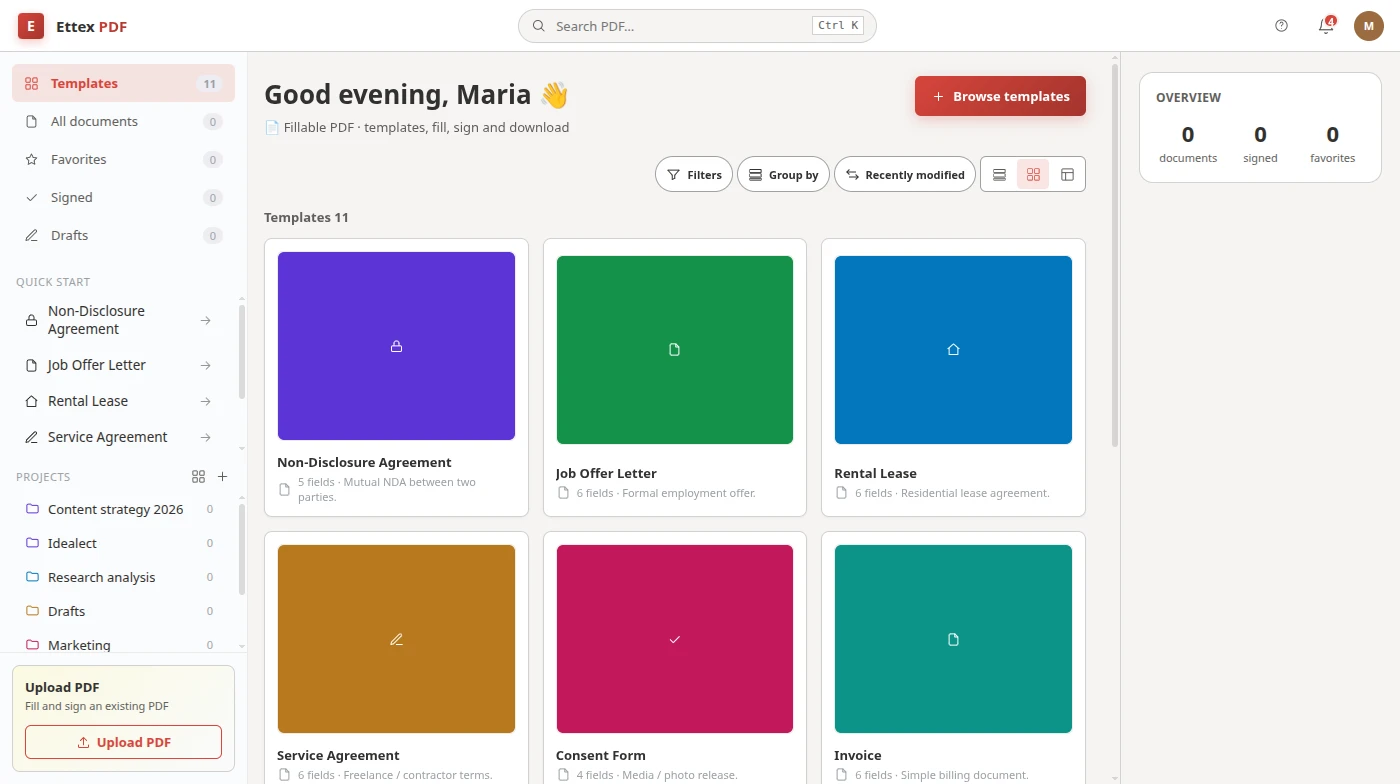Click the pencil icon beside Drafts nav item
Image resolution: width=1400 pixels, height=784 pixels.
tap(31, 235)
